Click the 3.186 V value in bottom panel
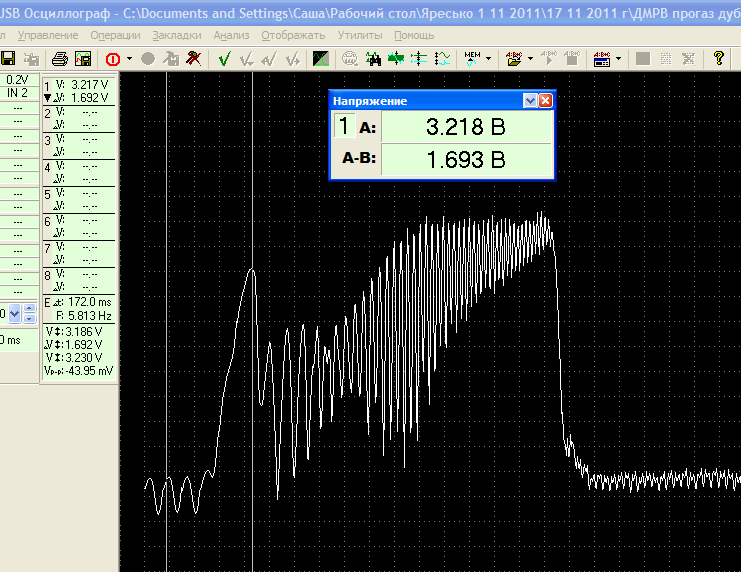741x572 pixels. click(x=84, y=331)
